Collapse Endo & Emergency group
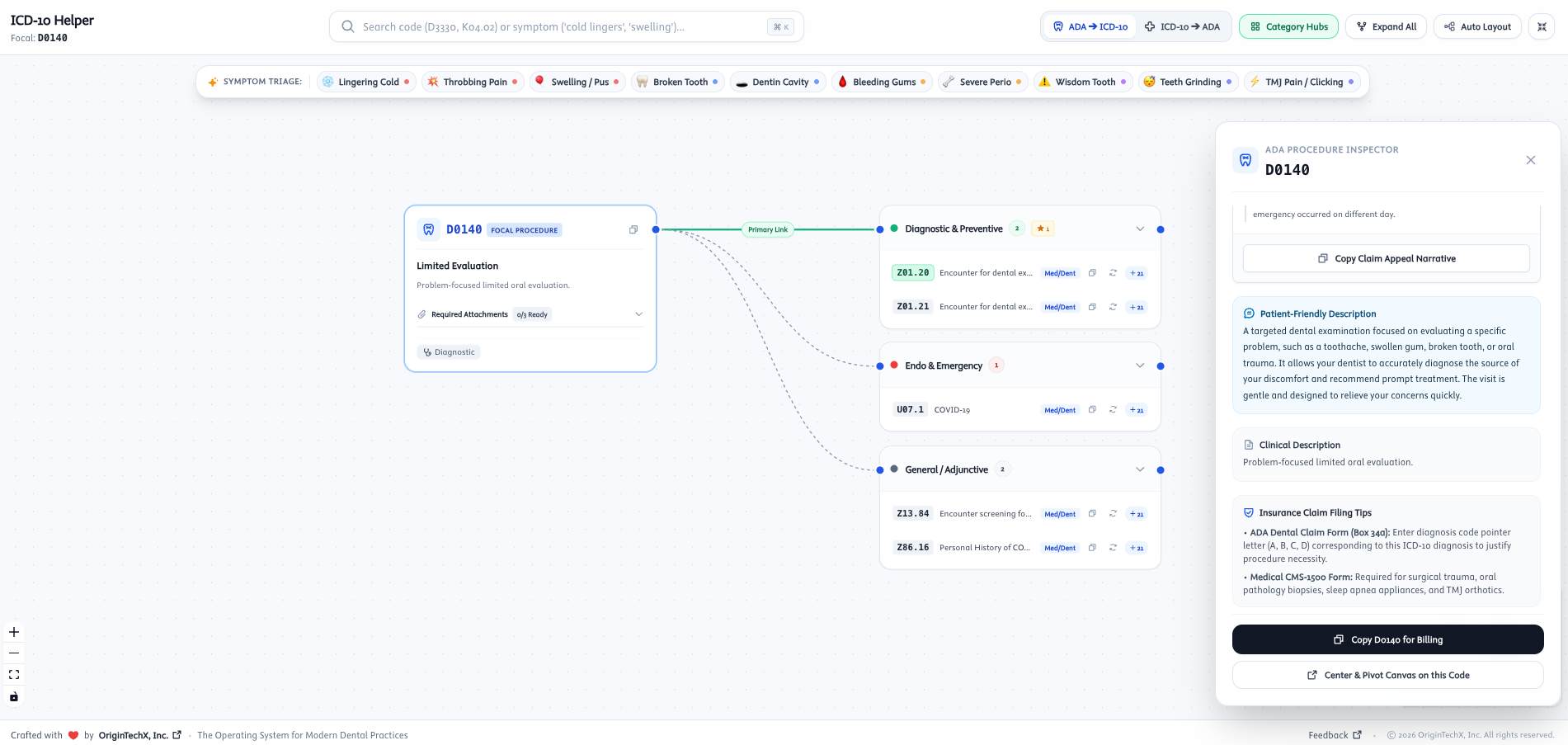Screen dimensions: 1568x745 (x=1140, y=365)
